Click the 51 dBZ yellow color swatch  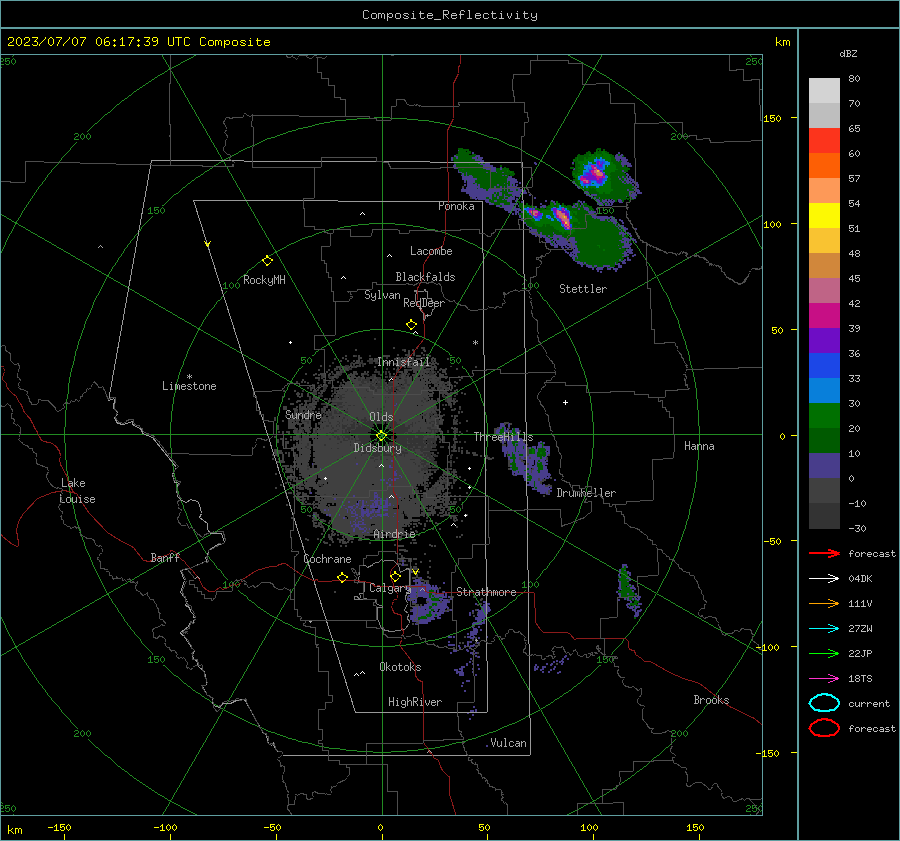(824, 215)
